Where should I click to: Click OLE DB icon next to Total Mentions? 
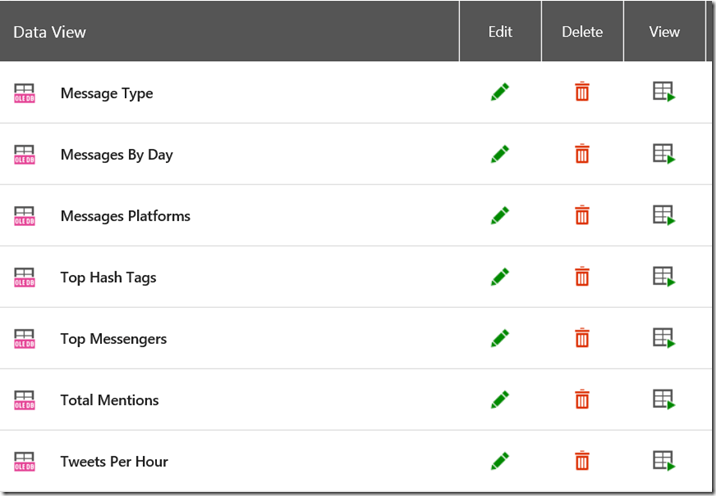tap(24, 400)
